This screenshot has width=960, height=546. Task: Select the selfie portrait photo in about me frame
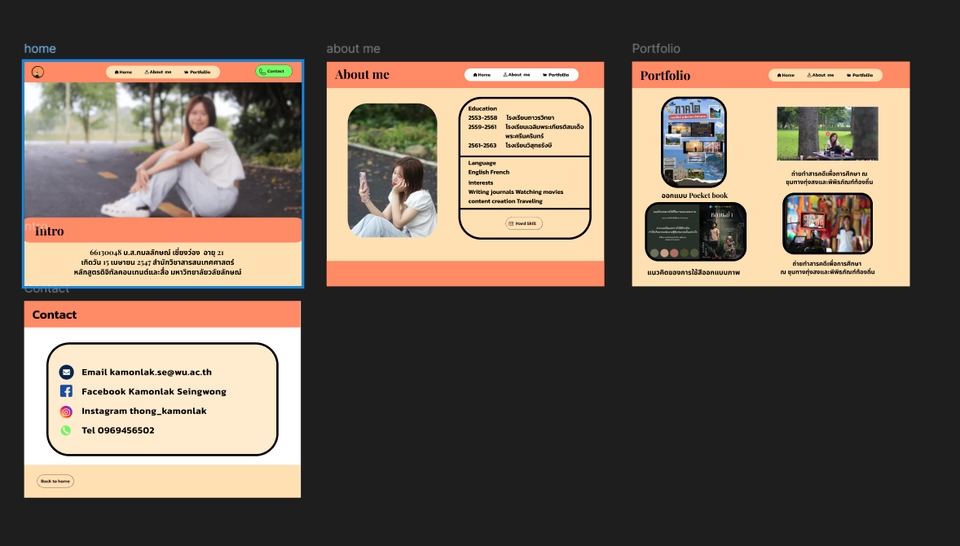tap(392, 170)
